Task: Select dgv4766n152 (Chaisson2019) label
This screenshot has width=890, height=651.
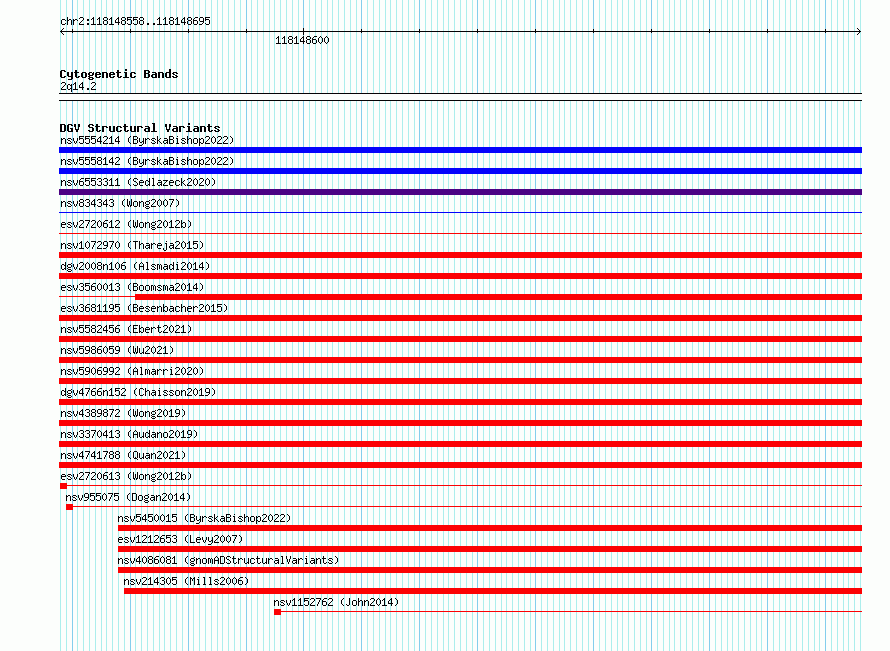Action: coord(138,392)
